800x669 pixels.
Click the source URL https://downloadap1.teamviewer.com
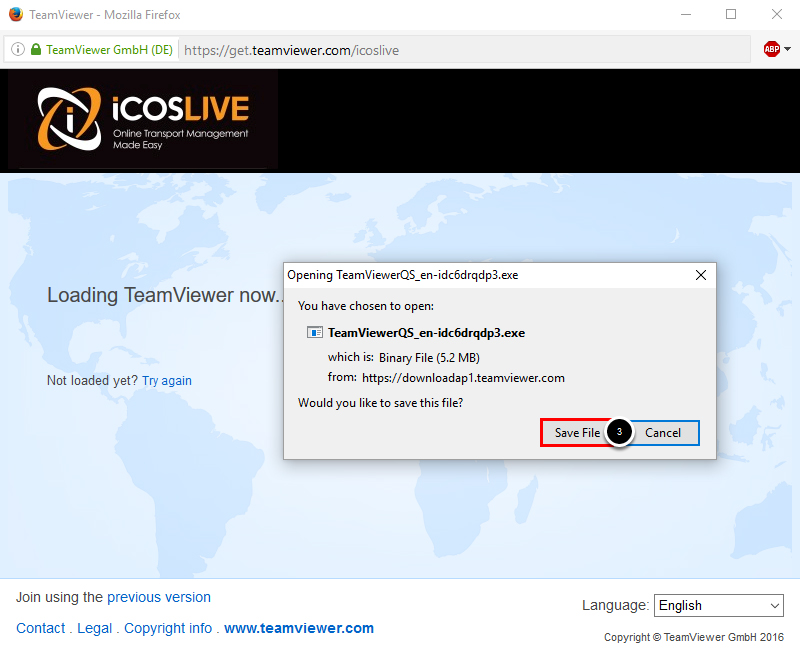coord(463,378)
